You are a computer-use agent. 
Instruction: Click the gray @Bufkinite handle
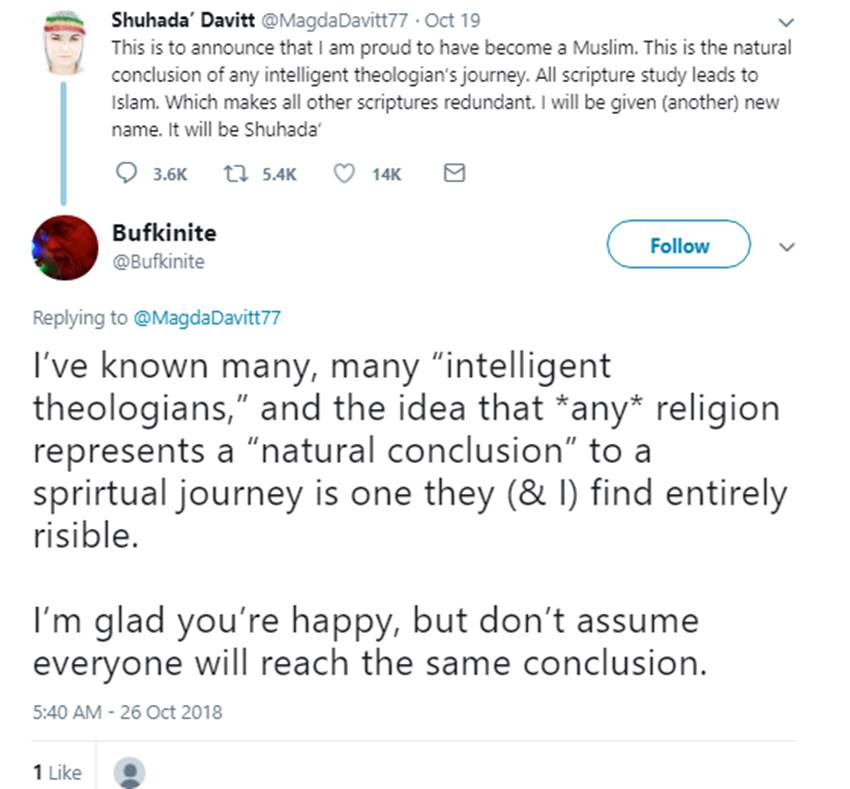pyautogui.click(x=159, y=262)
